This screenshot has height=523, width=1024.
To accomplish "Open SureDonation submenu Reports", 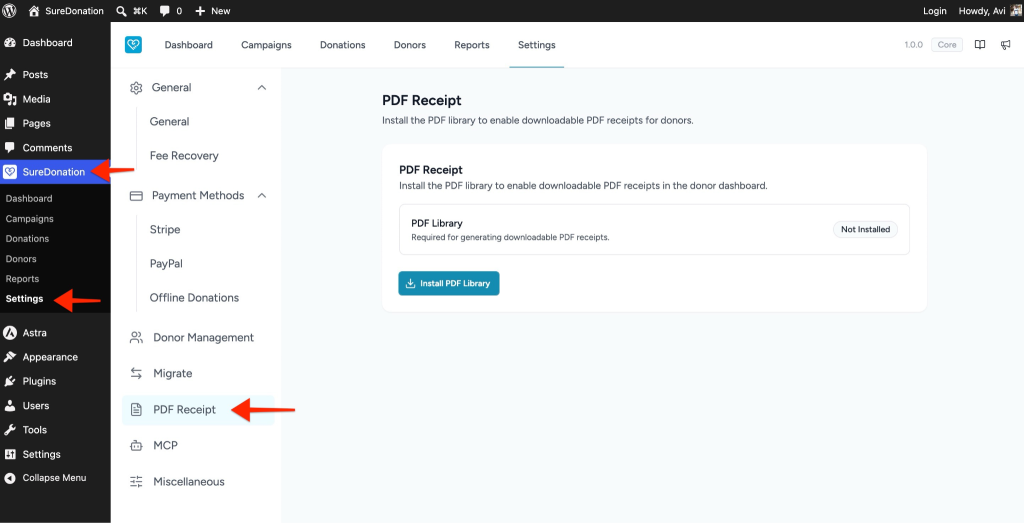I will tap(22, 279).
